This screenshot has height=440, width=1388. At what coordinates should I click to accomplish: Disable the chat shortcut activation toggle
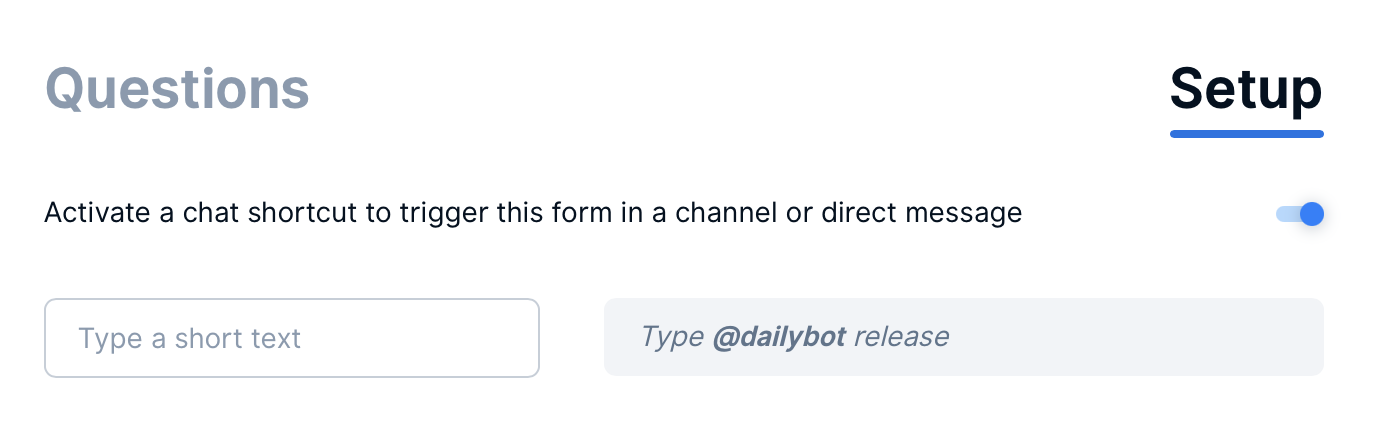click(1300, 214)
